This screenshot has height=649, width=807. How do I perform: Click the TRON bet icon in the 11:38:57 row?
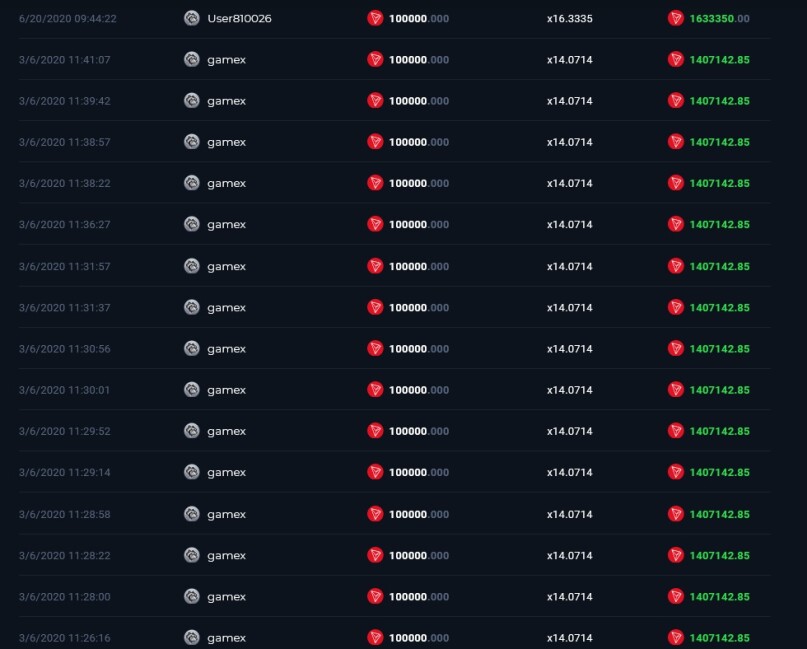coord(375,142)
